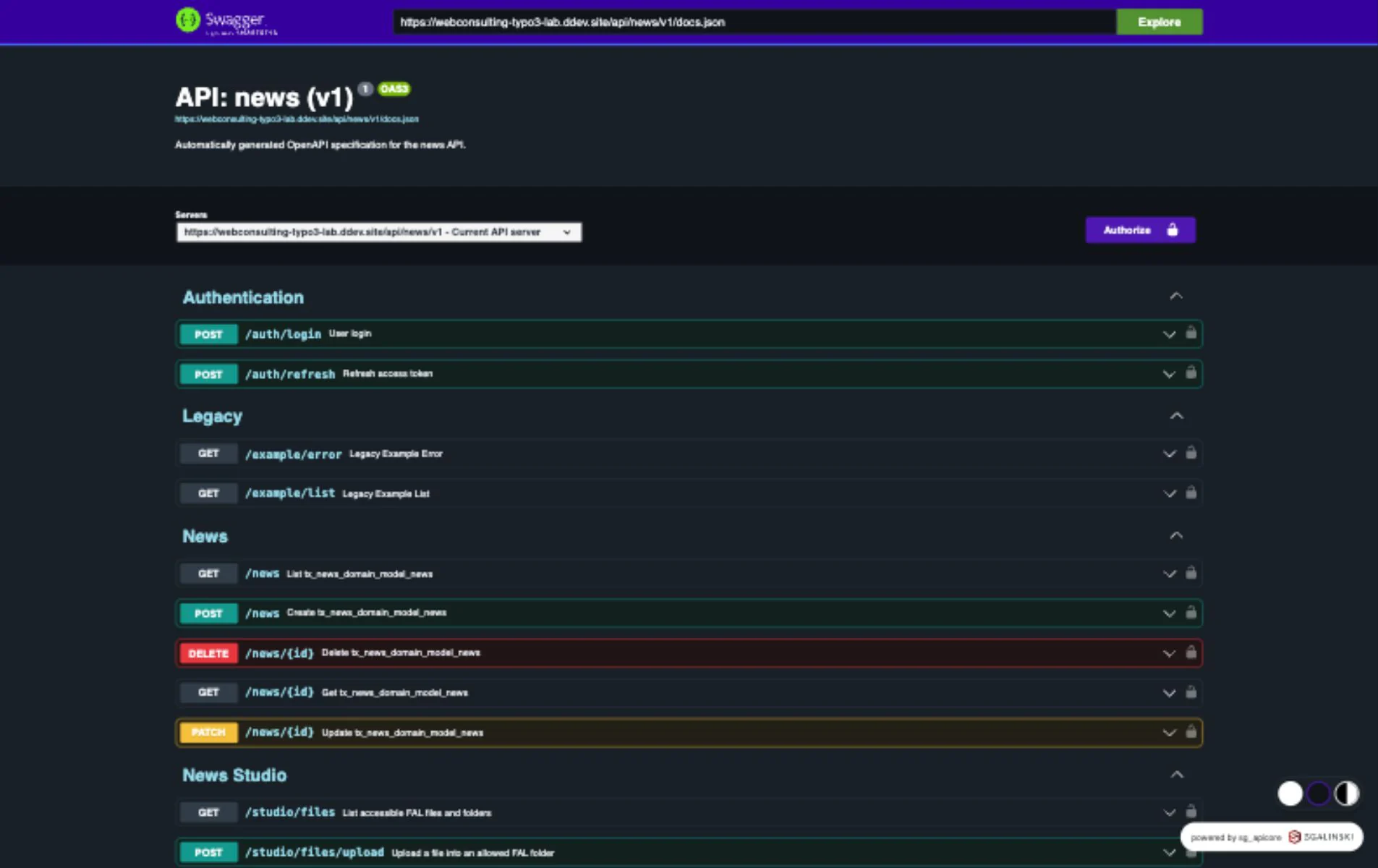Screen dimensions: 1378x868
Task: Click the version 1 badge next to title
Action: point(365,89)
